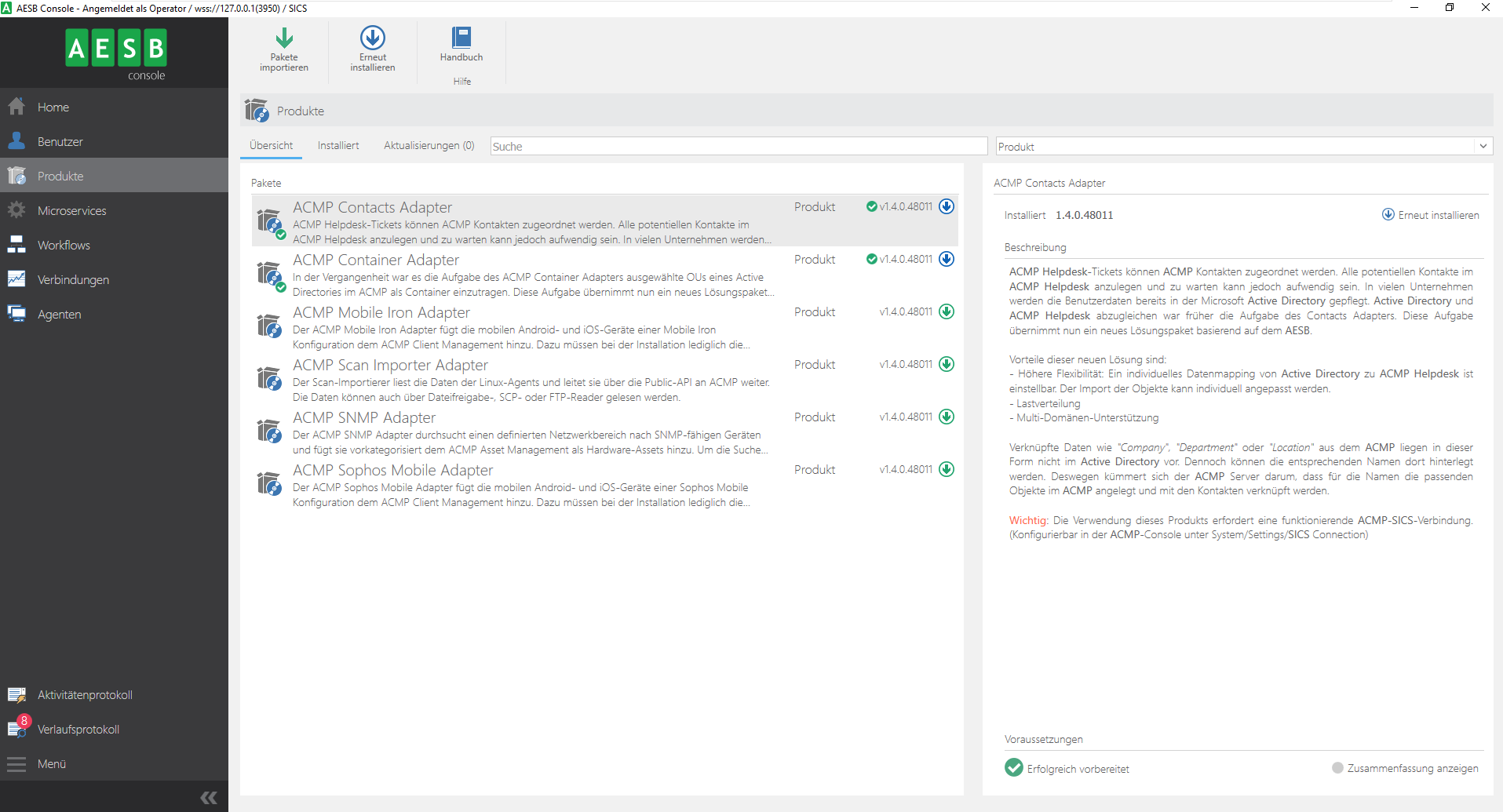
Task: Switch to the Übersicht tab
Action: (271, 146)
